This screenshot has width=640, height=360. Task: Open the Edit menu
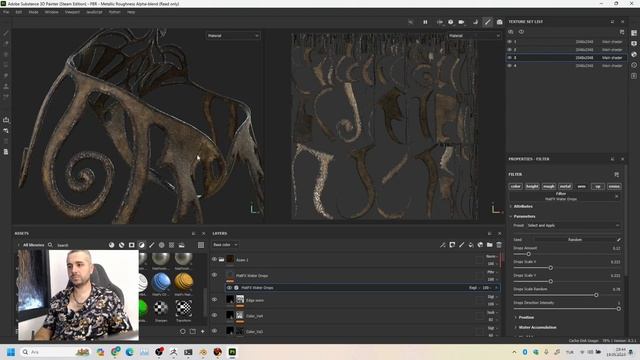[x=19, y=12]
